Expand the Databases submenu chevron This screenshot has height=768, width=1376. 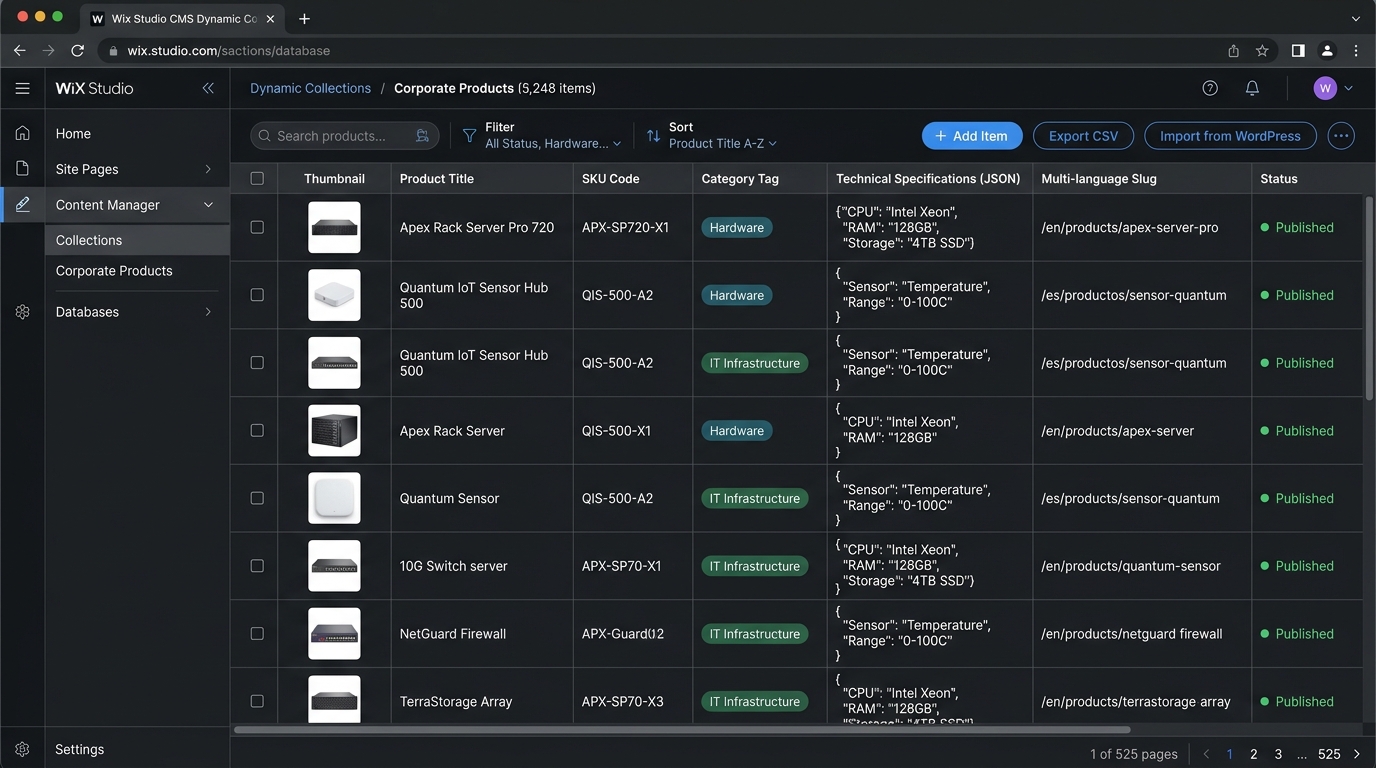tap(208, 312)
